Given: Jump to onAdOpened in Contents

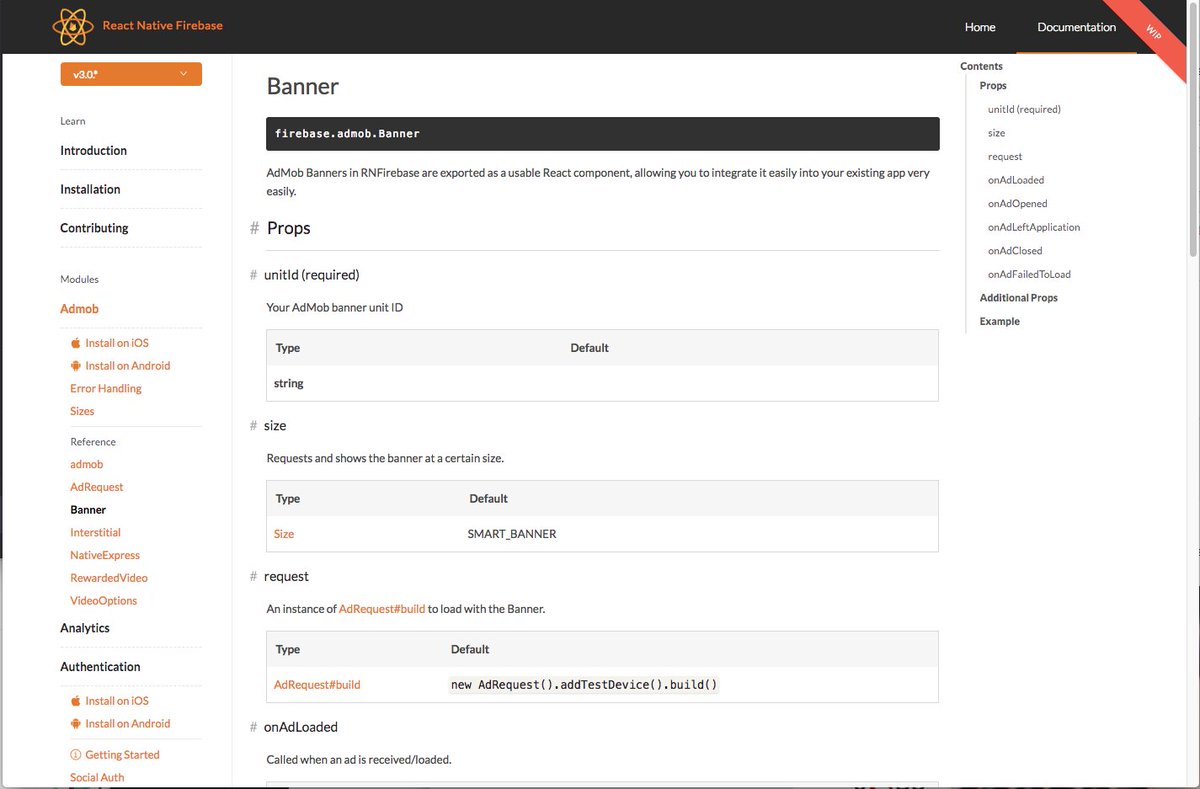Looking at the screenshot, I should (1018, 204).
